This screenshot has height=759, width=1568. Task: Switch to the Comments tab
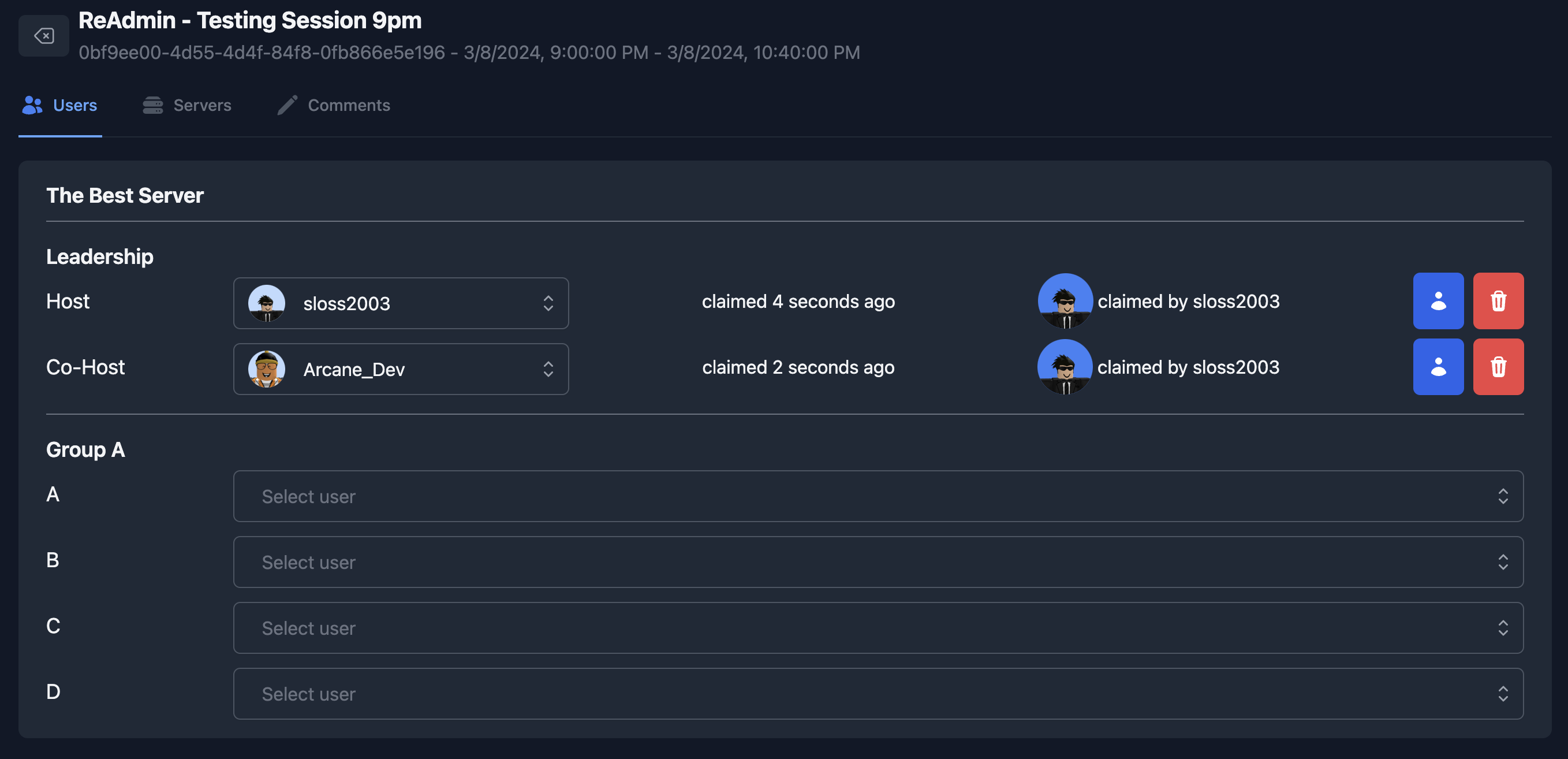pos(349,105)
